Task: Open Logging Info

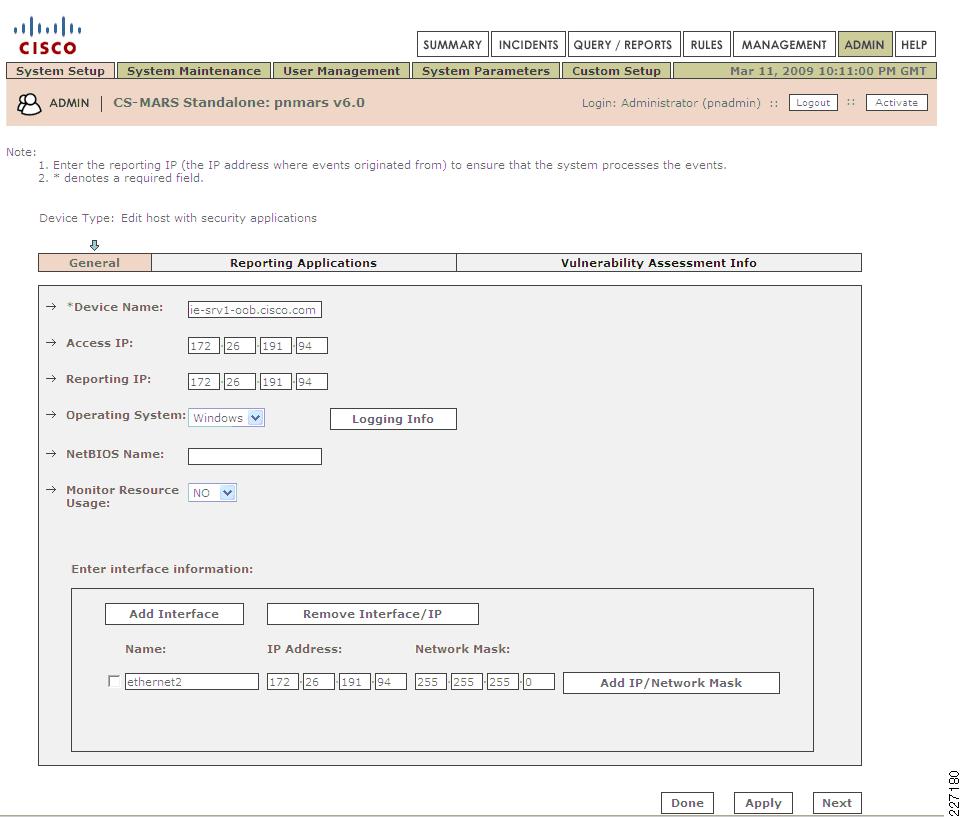Action: pos(393,419)
